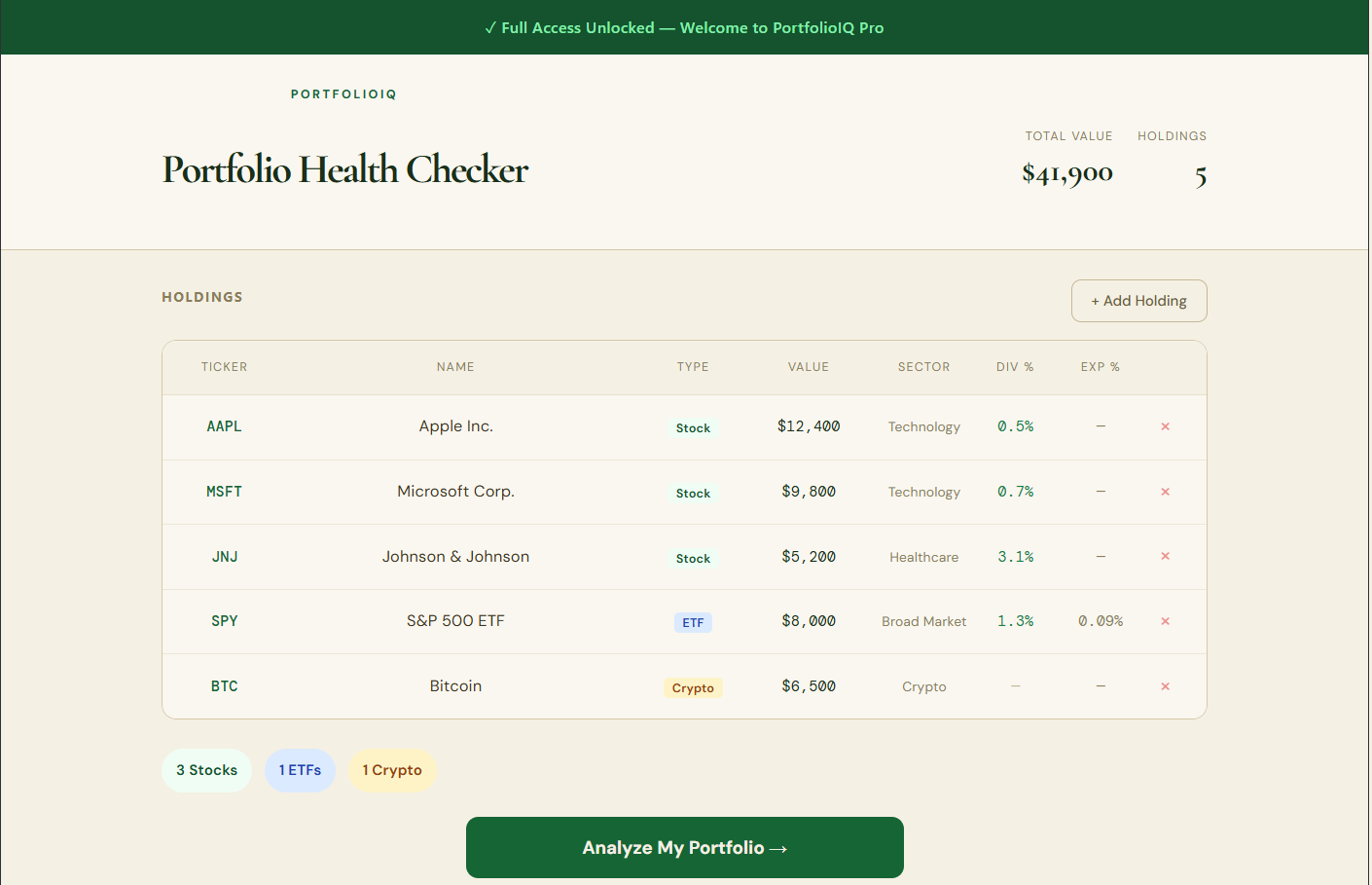
Task: Select the Apple Inc. name cell
Action: click(456, 426)
